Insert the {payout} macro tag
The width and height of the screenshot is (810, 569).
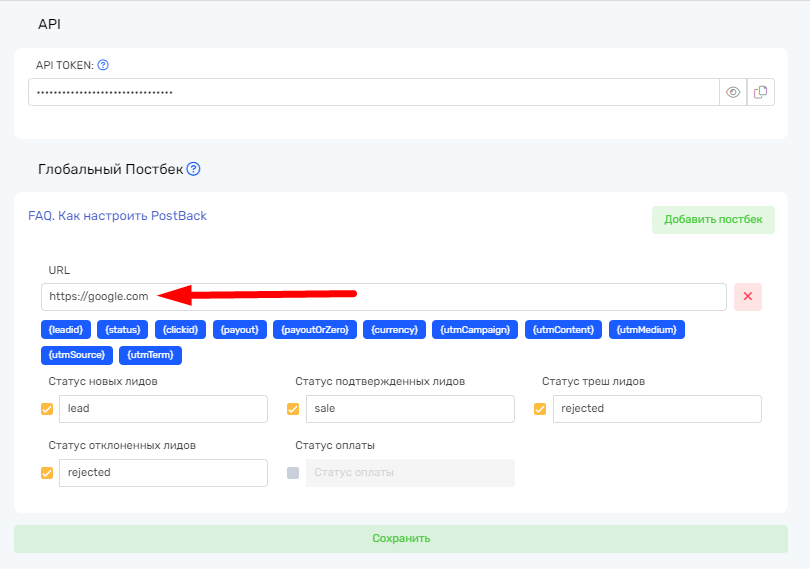pos(240,329)
